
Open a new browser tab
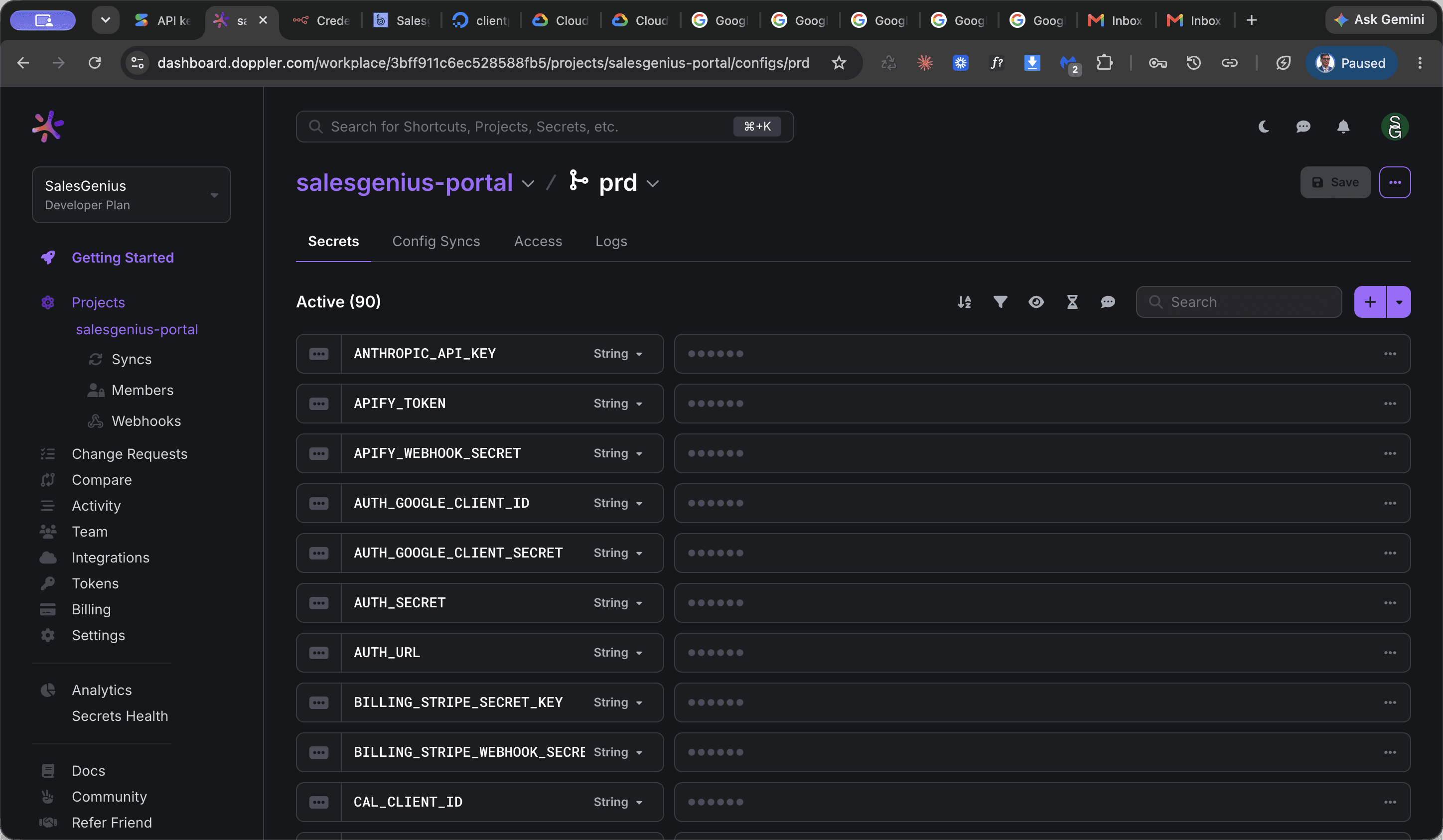[x=1252, y=20]
